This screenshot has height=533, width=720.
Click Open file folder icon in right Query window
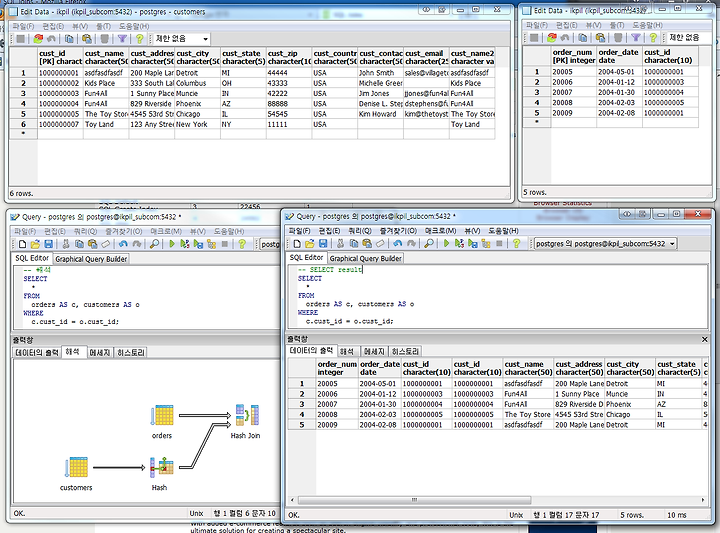(309, 244)
